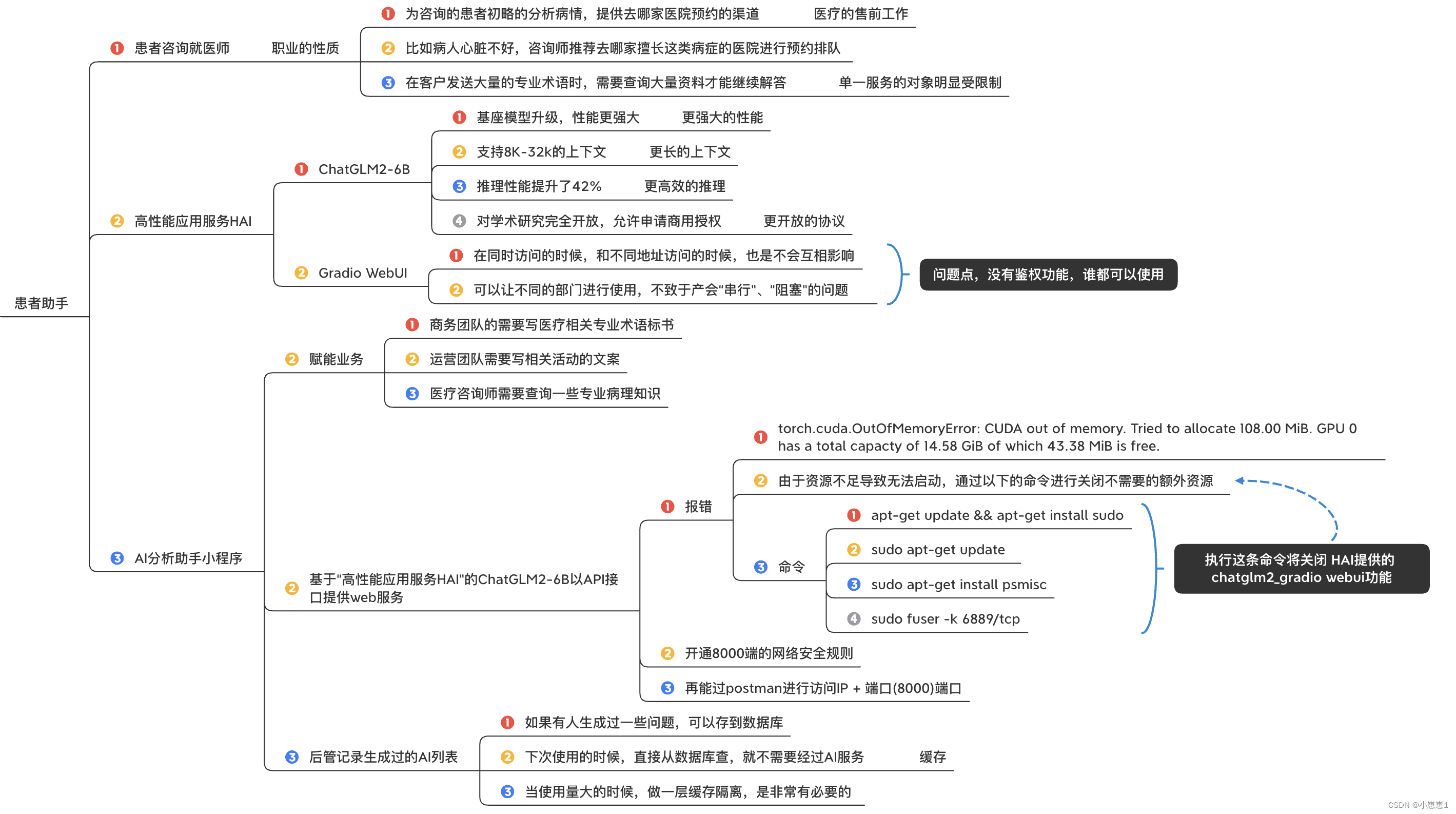The image size is (1456, 814).
Task: Click the orange number 2 icon beside 赋能业务
Action: click(x=291, y=359)
